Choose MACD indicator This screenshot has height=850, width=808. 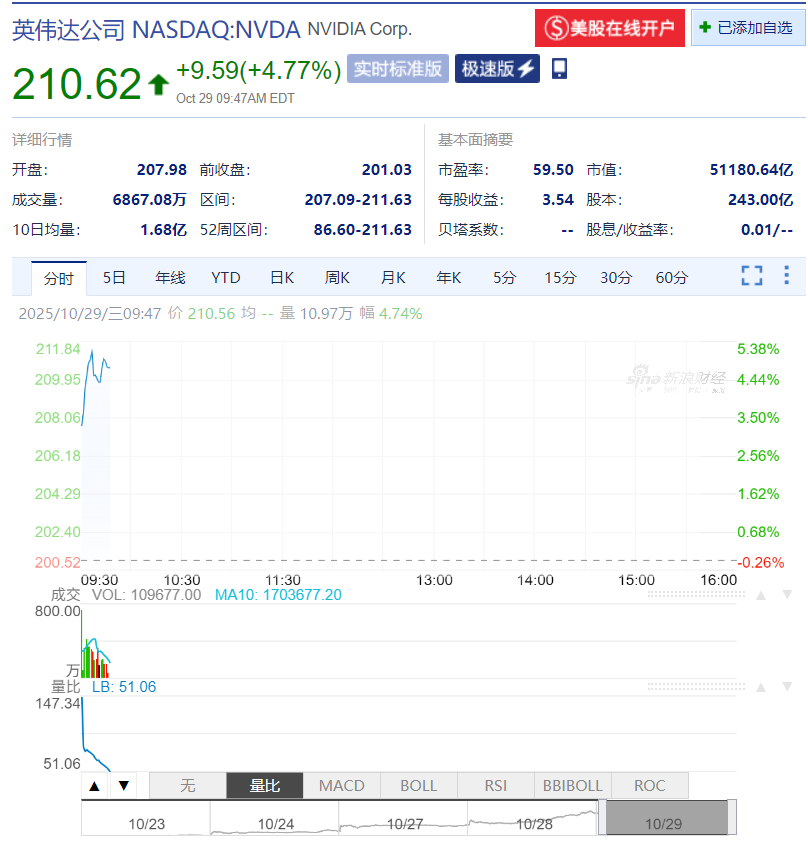[341, 785]
